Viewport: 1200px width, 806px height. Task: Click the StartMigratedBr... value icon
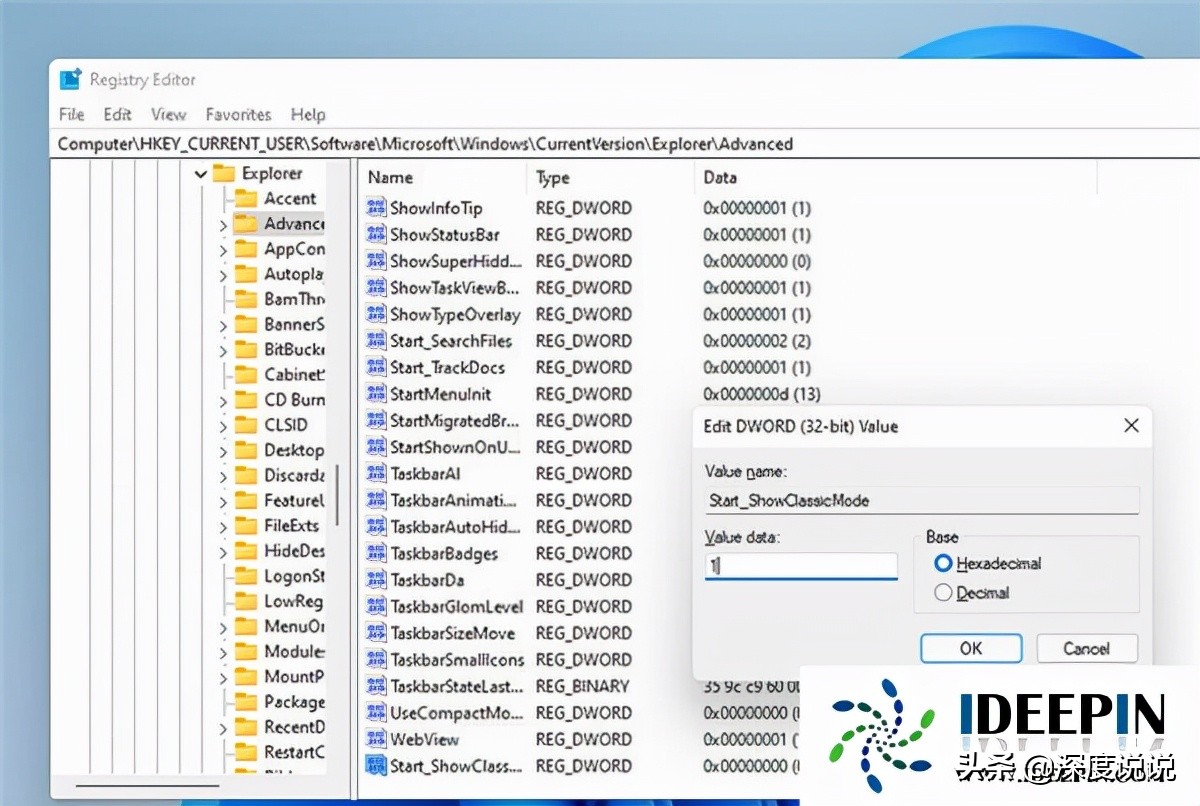click(376, 420)
